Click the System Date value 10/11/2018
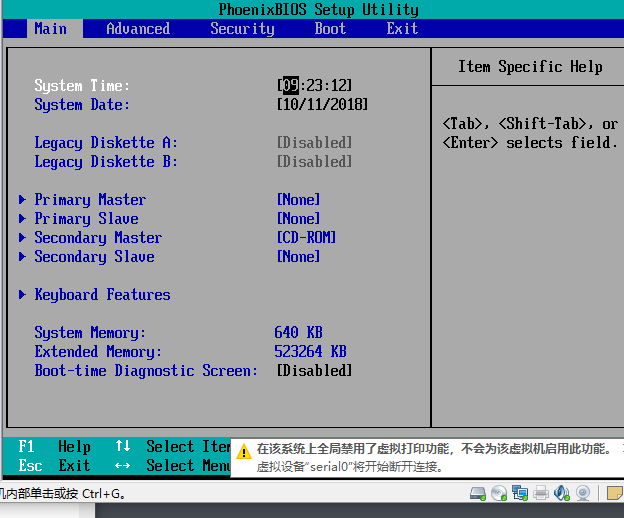 tap(322, 105)
